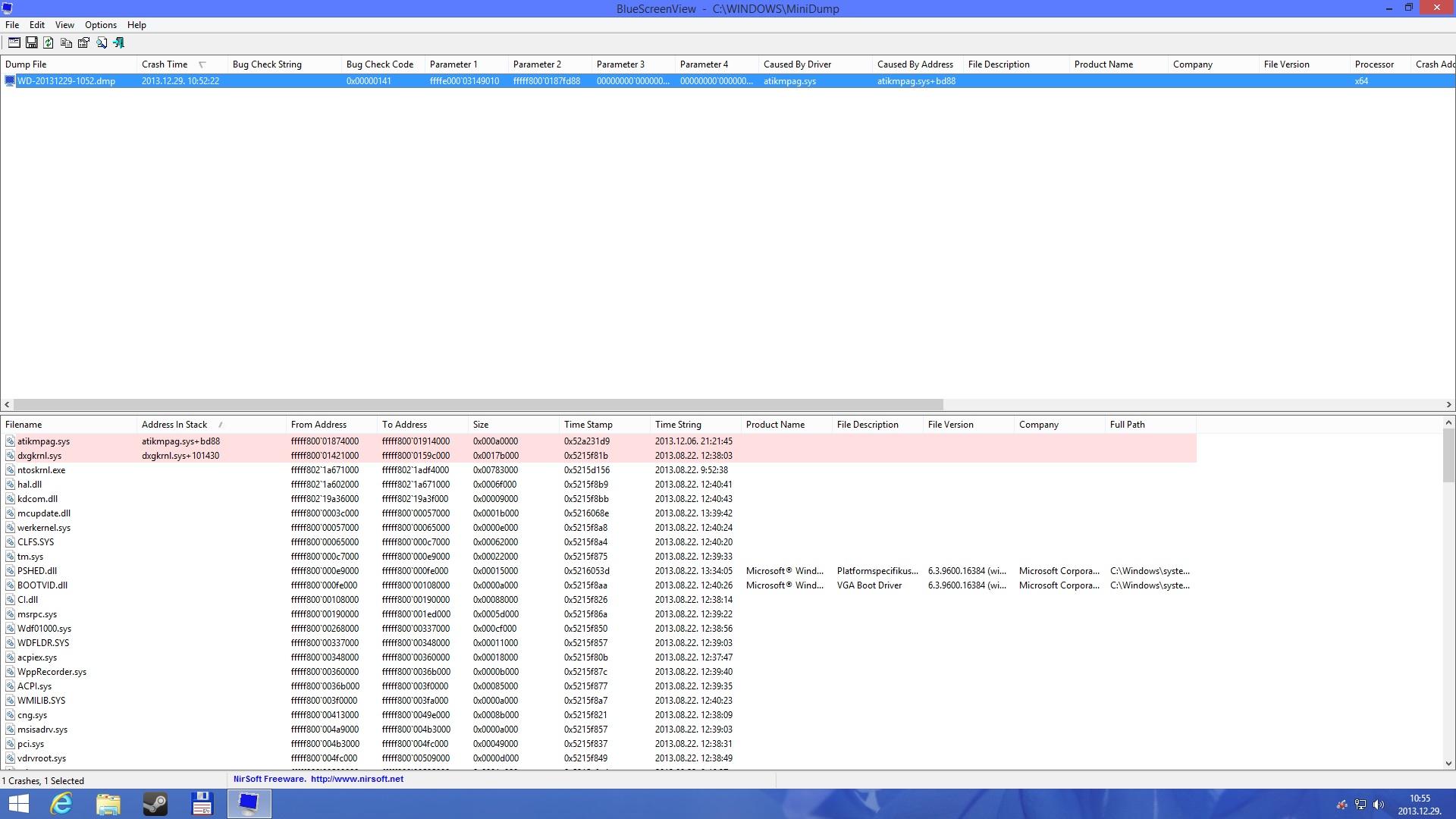Click the Exit door toolbar icon

pyautogui.click(x=118, y=43)
